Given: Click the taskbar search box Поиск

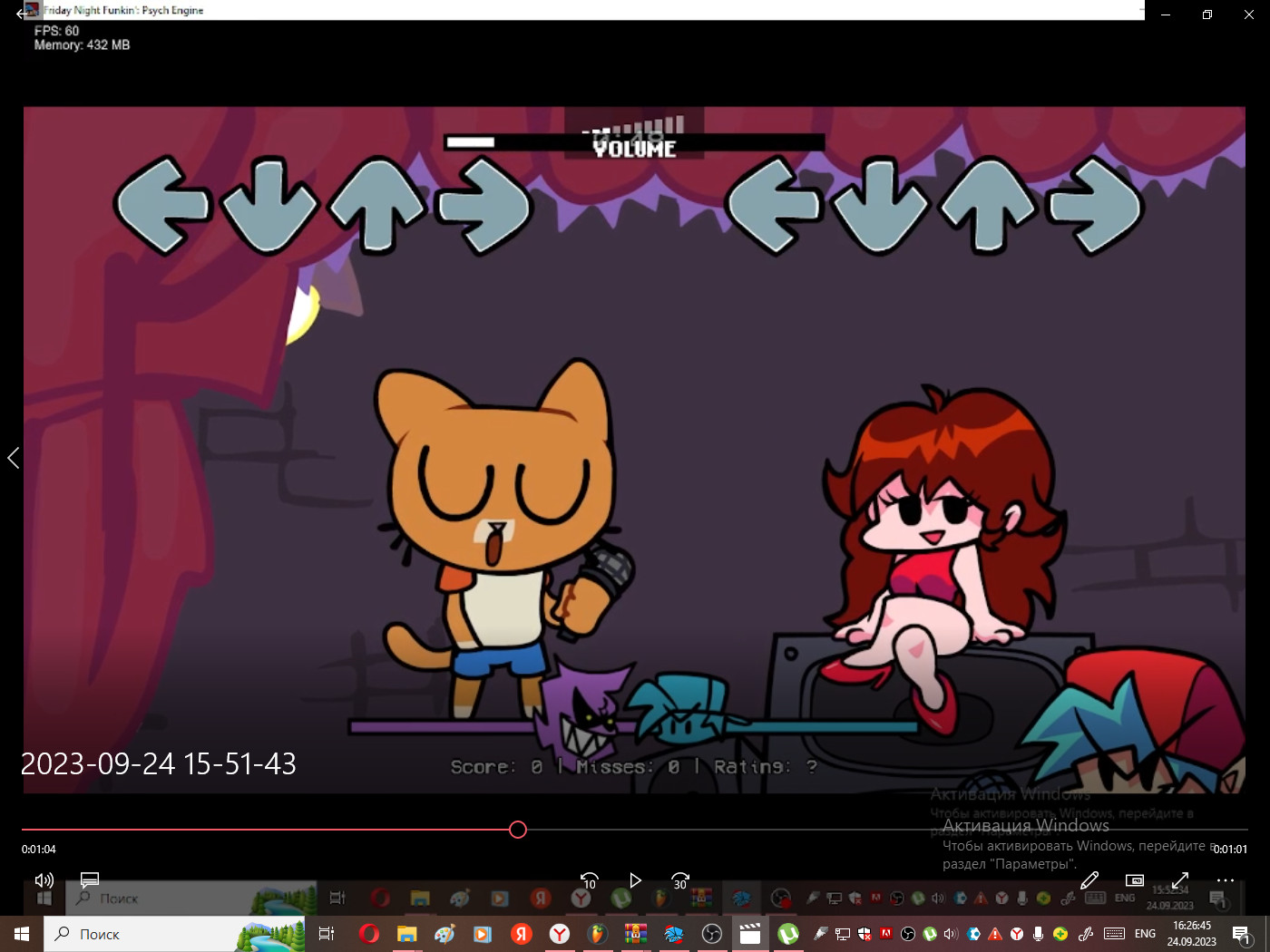Looking at the screenshot, I should pos(175,934).
